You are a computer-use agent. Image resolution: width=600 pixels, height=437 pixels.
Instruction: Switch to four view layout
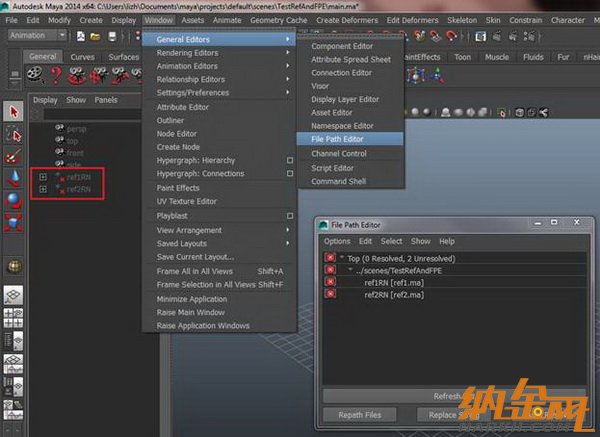coord(13,318)
